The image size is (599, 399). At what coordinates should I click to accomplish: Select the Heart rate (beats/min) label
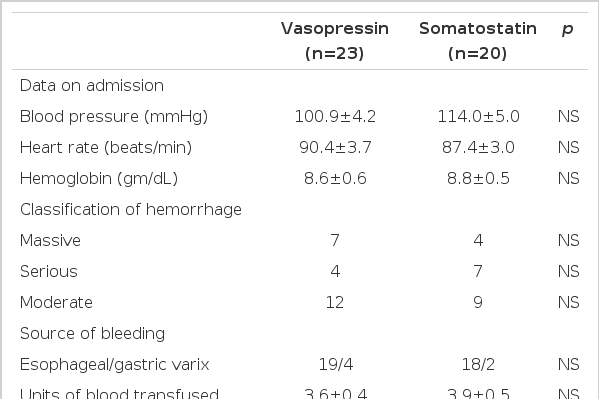coord(106,148)
